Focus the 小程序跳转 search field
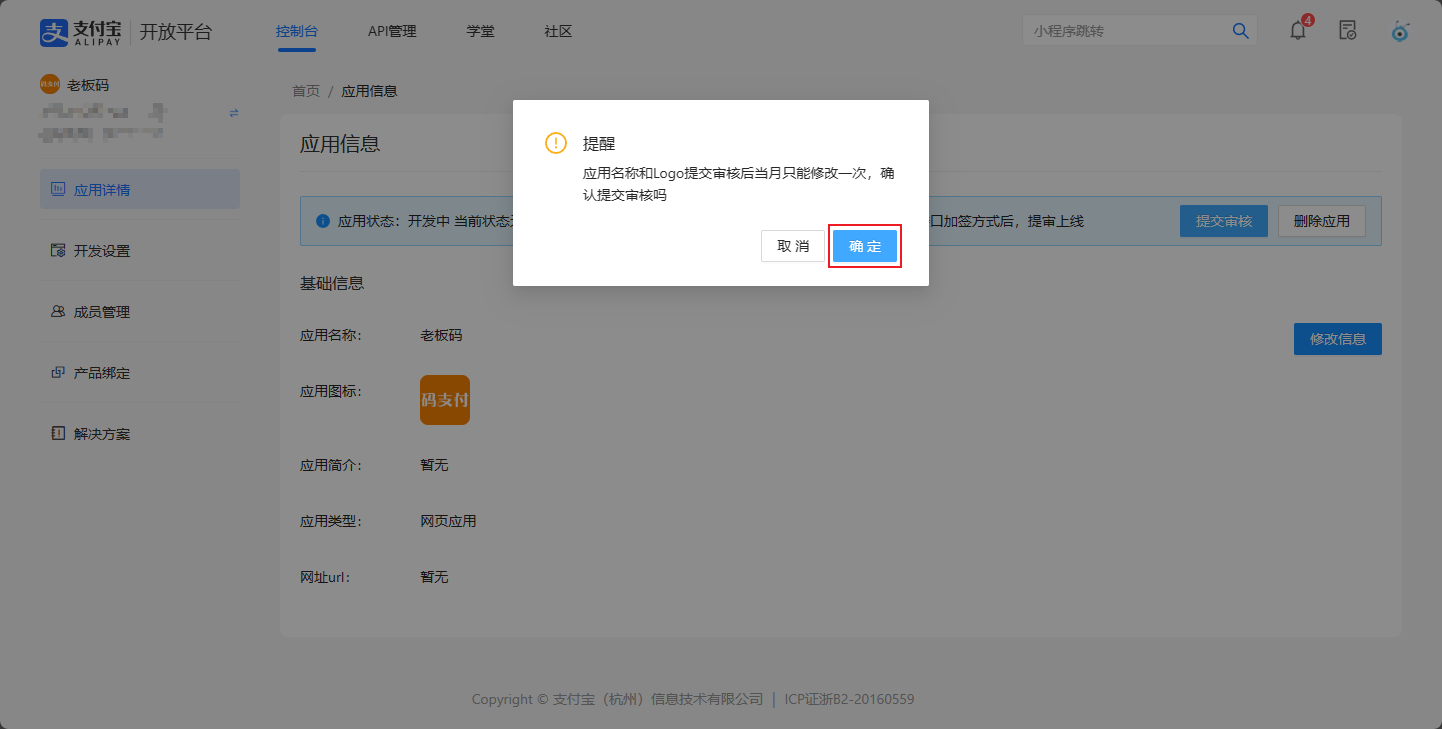This screenshot has height=729, width=1442. (x=1125, y=31)
